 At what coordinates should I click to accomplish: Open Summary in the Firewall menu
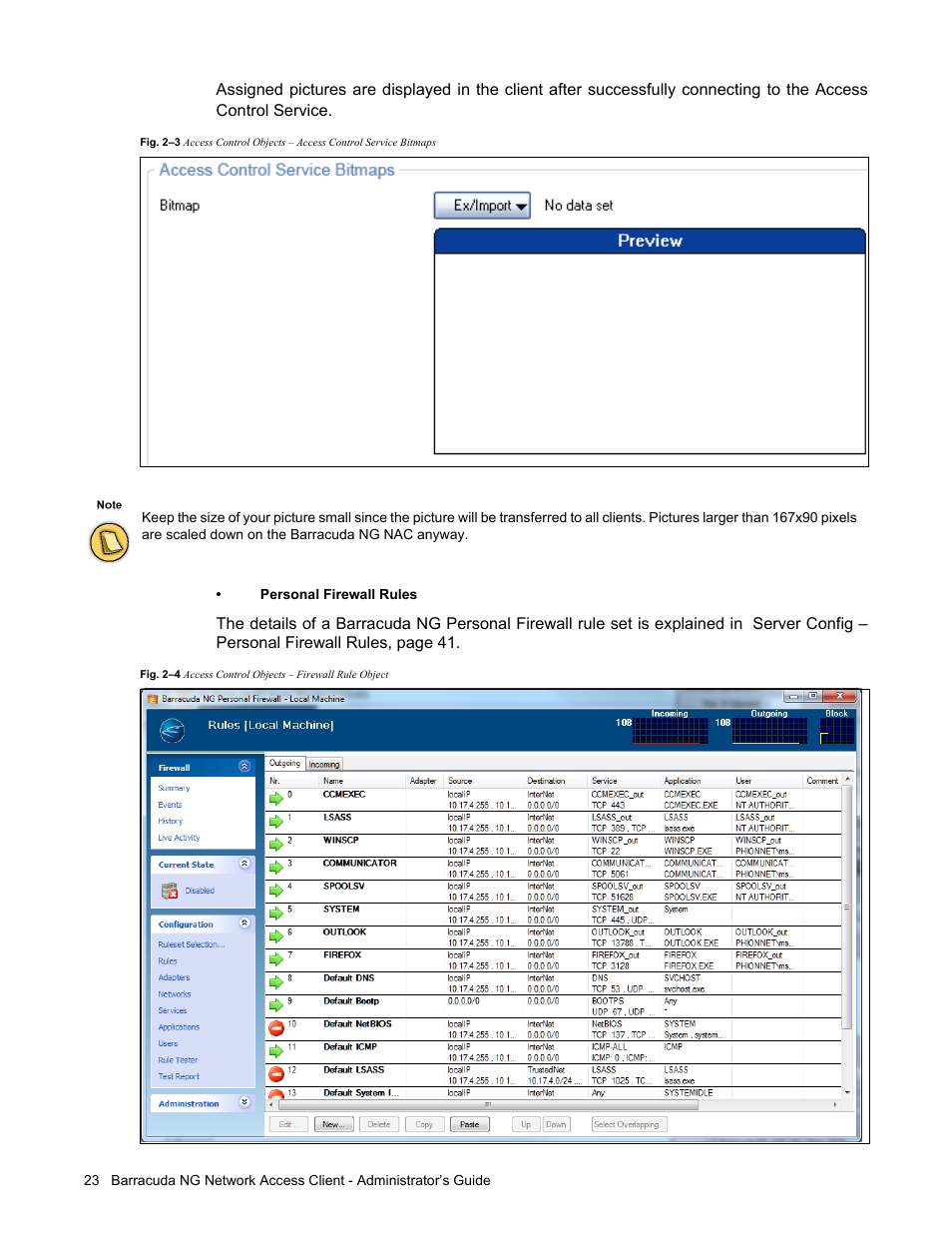[x=174, y=789]
